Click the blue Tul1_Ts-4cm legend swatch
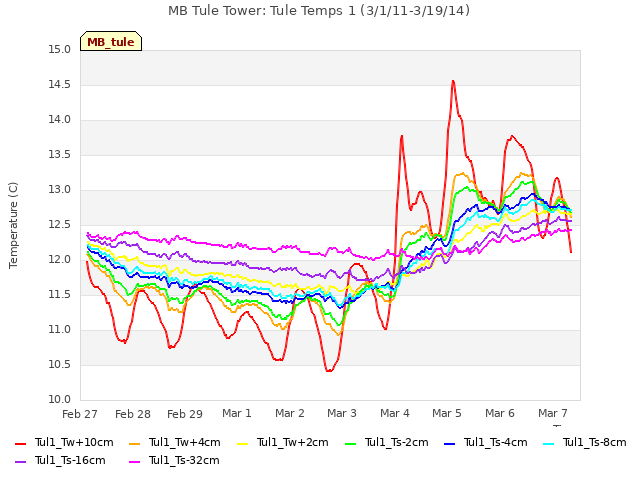This screenshot has width=640, height=480. (450, 444)
